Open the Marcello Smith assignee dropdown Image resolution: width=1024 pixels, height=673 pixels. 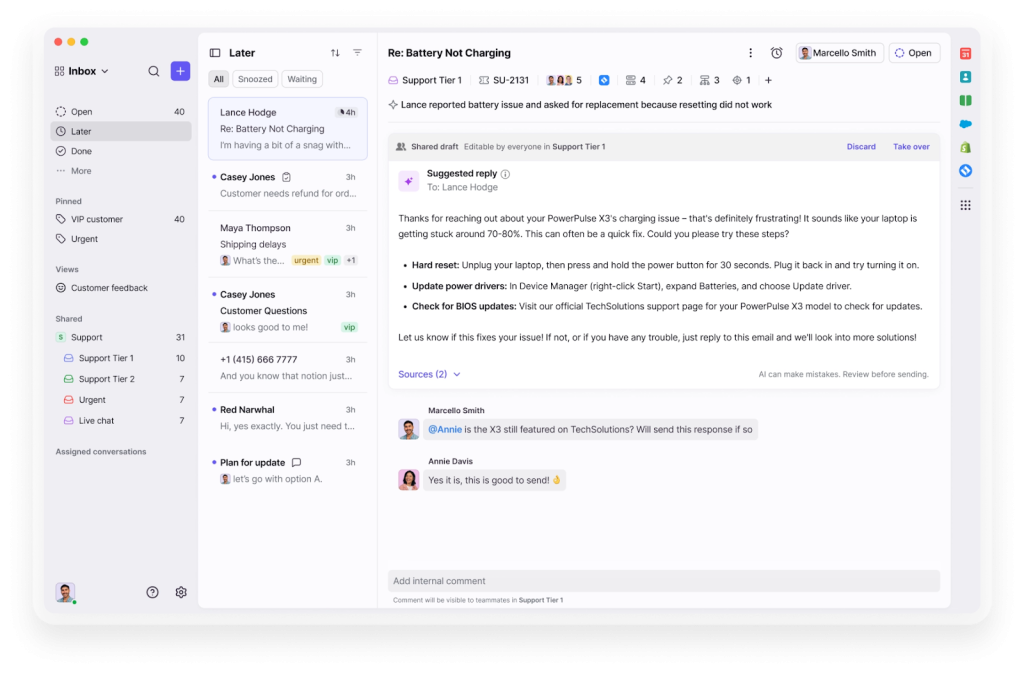pos(837,53)
